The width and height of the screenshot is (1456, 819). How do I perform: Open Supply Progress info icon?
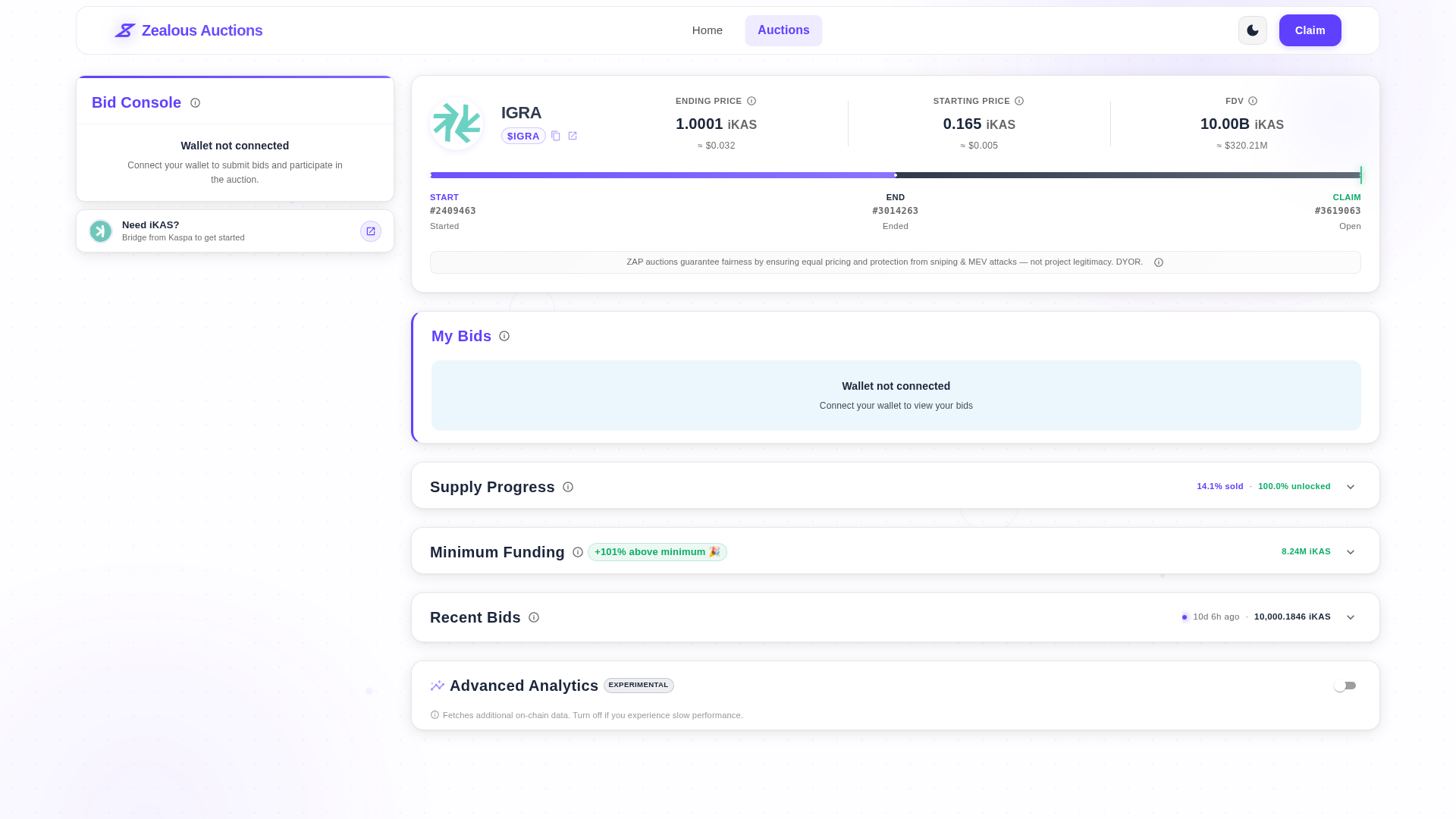(568, 487)
